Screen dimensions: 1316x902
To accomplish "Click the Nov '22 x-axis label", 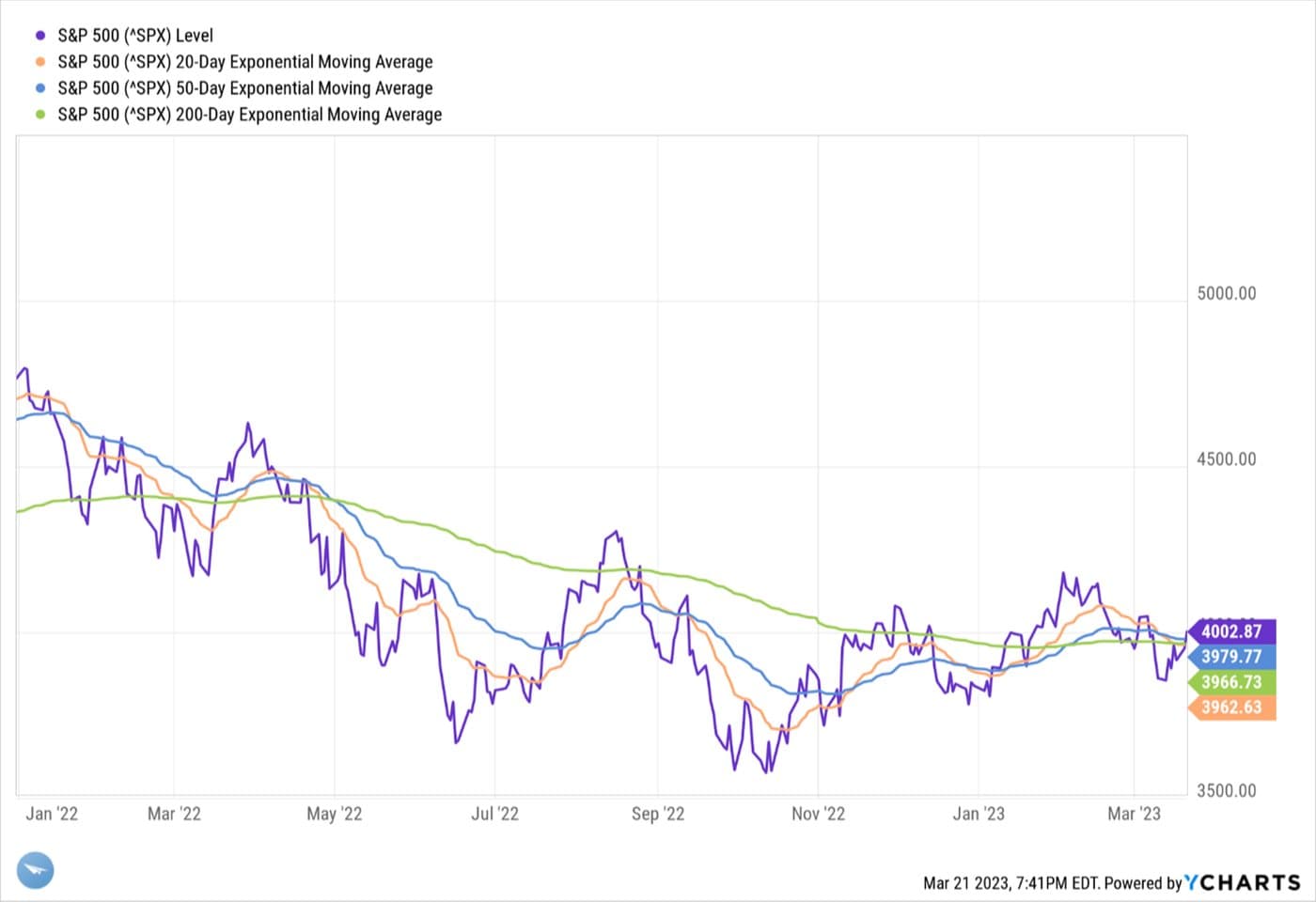I will pos(818,814).
